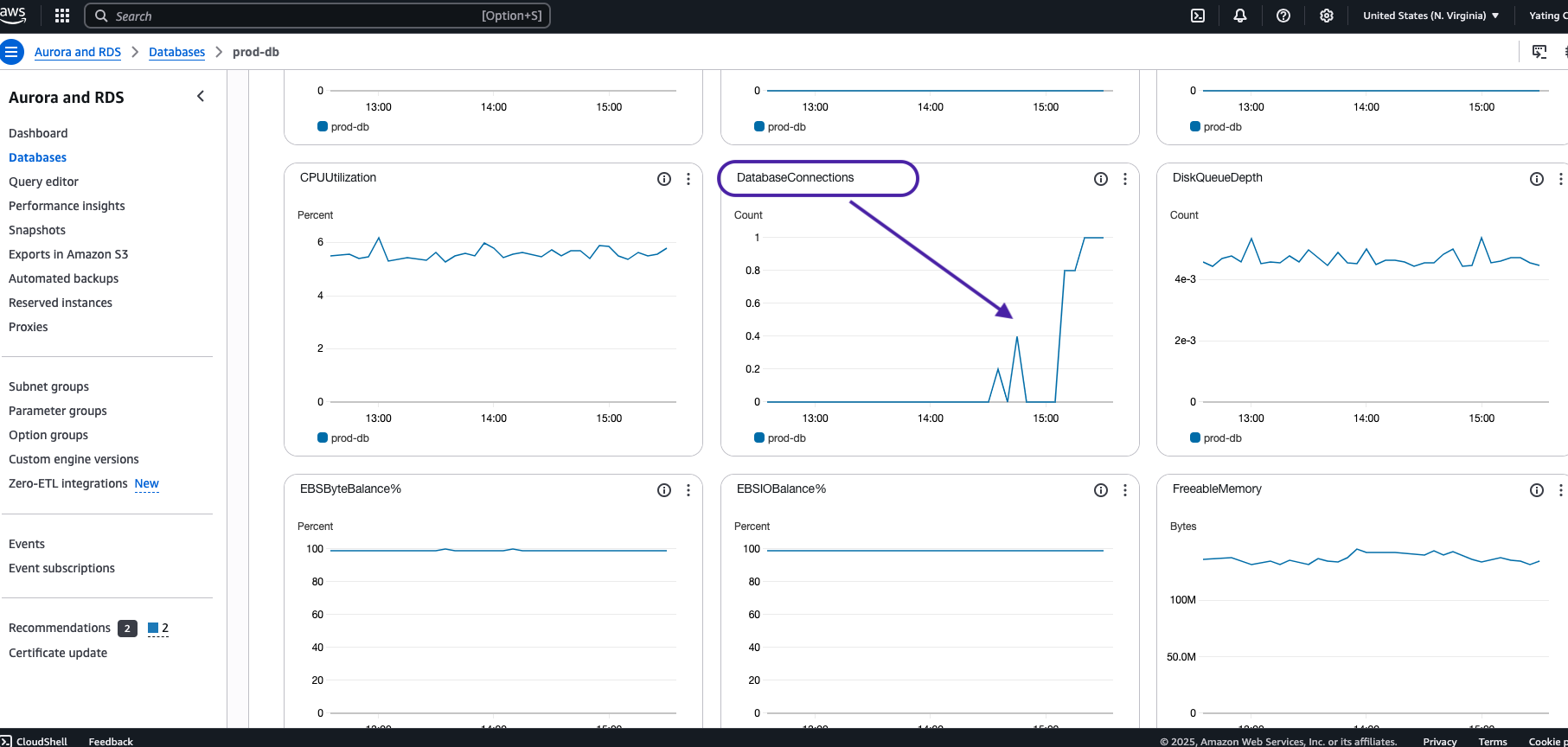This screenshot has width=1568, height=747.
Task: Go to Aurora and RDS breadcrumb link
Action: [x=78, y=52]
